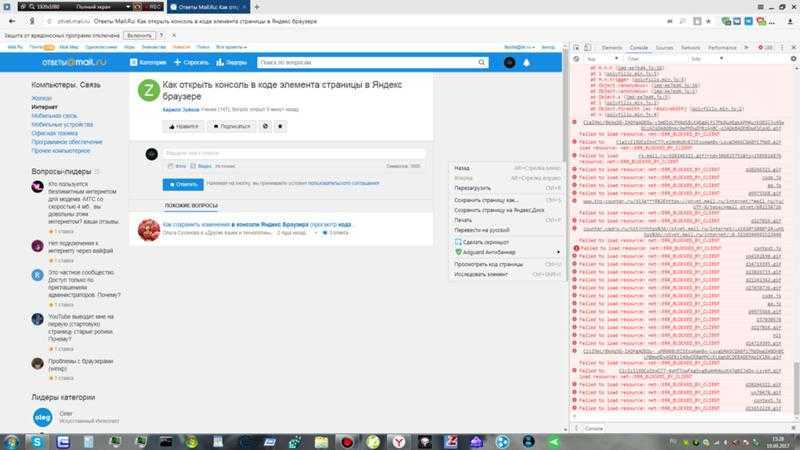Click the red Z icon in the taskbar
The height and width of the screenshot is (450, 800).
coord(451,442)
